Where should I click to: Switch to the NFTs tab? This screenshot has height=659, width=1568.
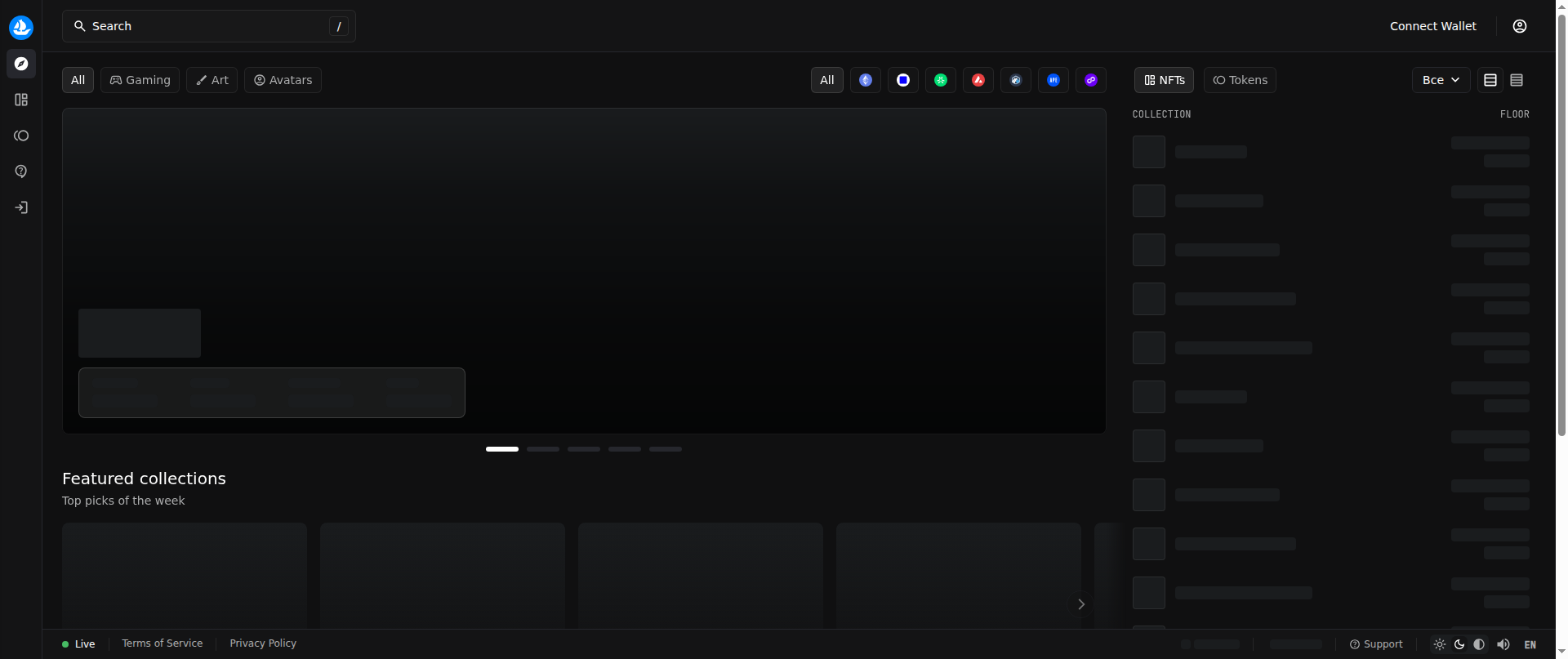tap(1164, 80)
